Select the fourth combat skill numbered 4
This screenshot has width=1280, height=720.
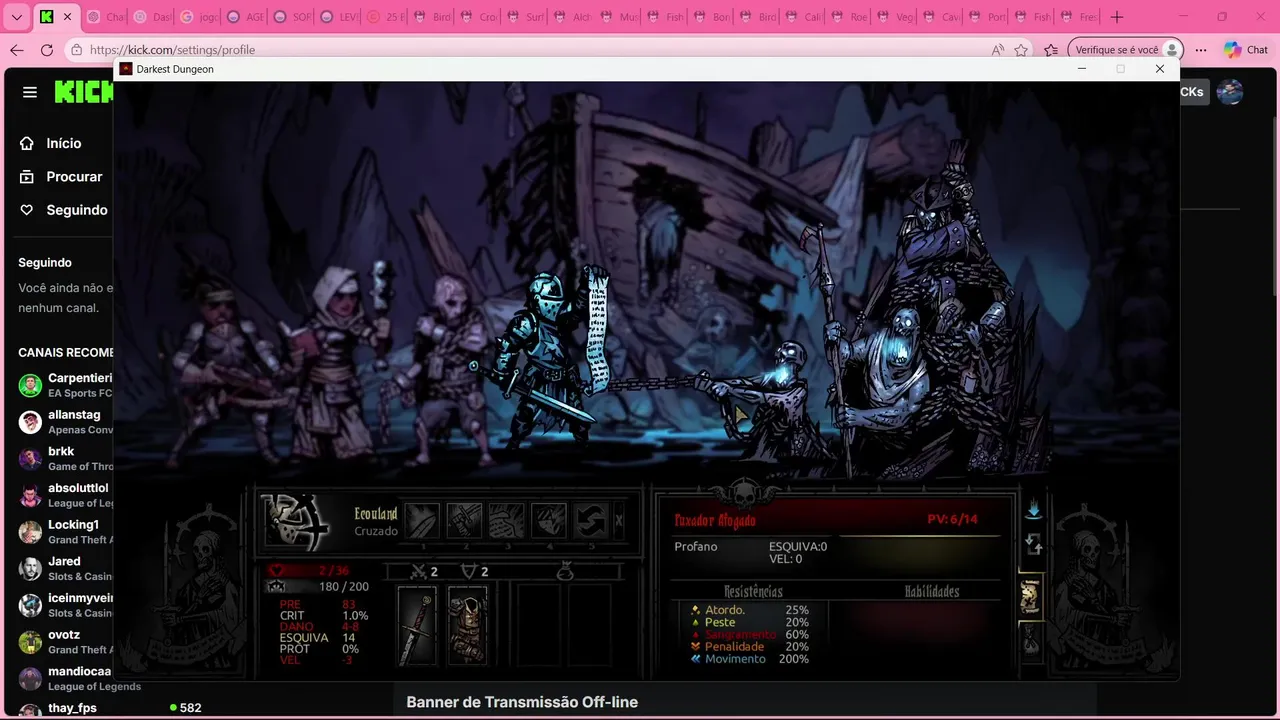[x=548, y=520]
